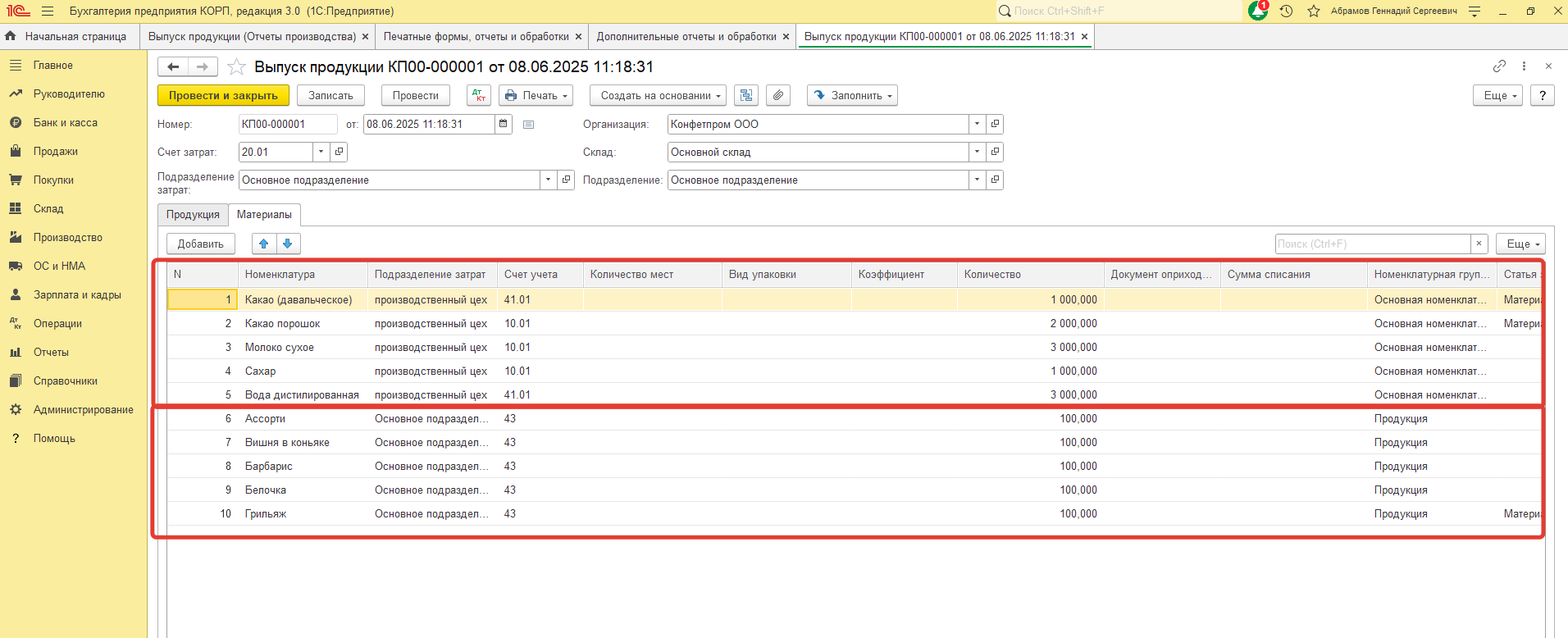Open the Заполнить dropdown menu
Image resolution: width=1568 pixels, height=638 pixels.
(852, 96)
